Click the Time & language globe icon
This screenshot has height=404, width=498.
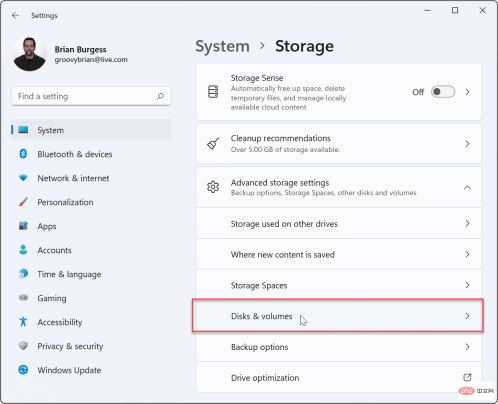click(23, 274)
